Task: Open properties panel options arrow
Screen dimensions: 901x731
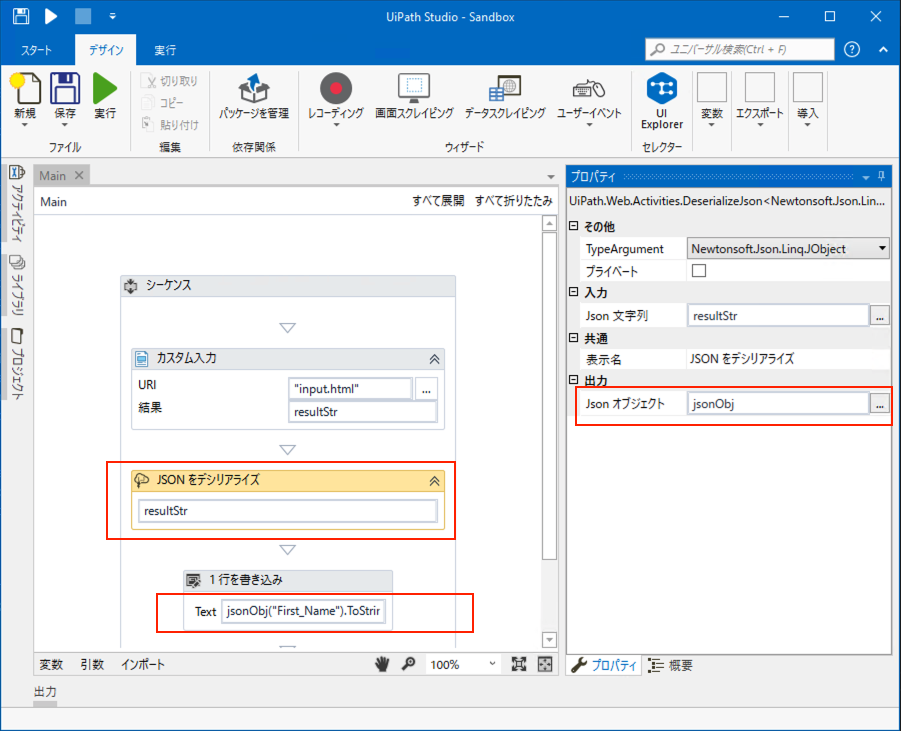Action: tap(866, 178)
